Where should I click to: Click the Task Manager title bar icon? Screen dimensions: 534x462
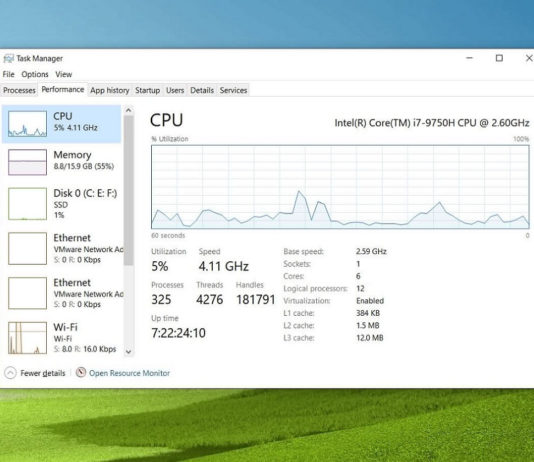click(x=8, y=59)
